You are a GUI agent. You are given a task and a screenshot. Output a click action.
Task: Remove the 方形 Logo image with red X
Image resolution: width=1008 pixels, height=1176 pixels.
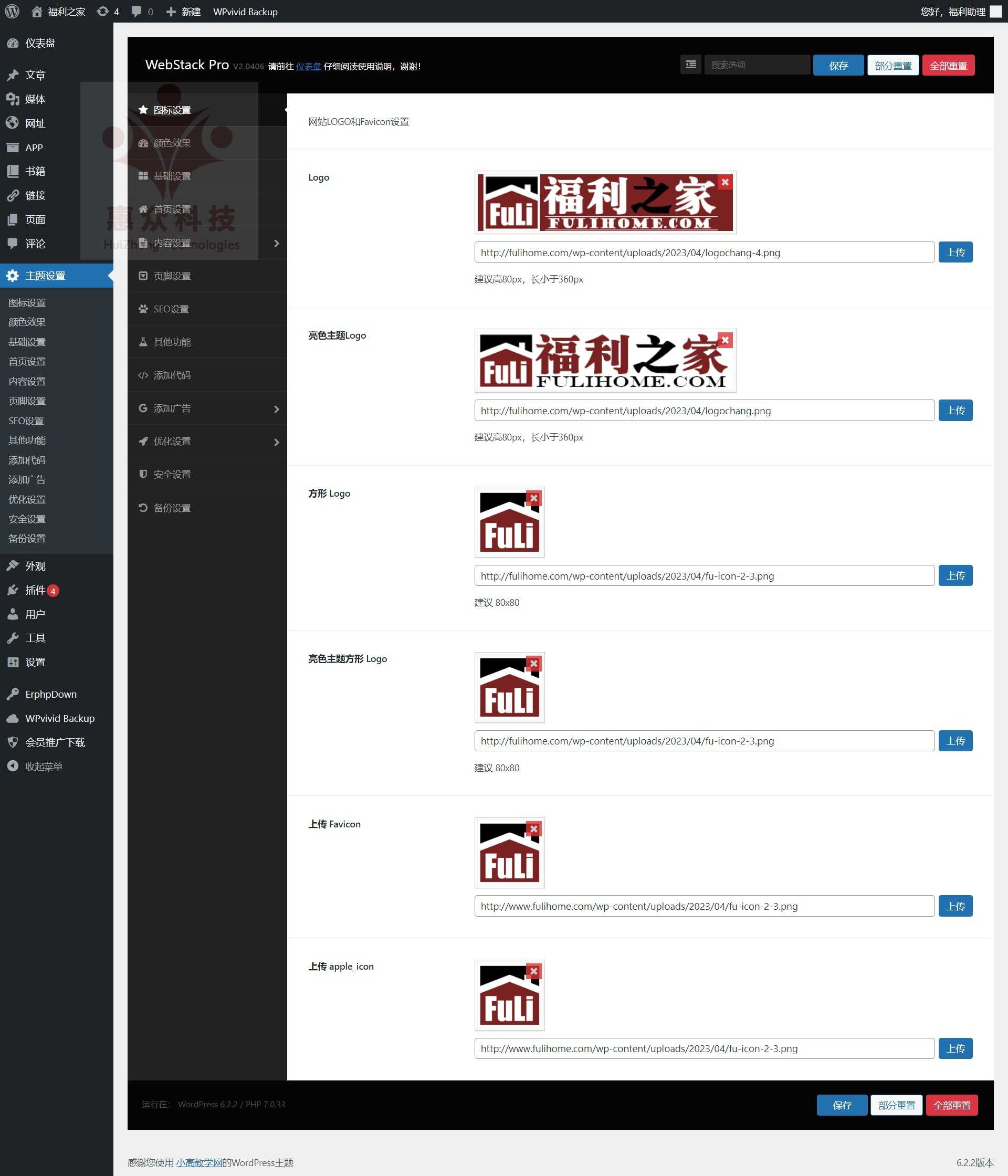tap(533, 498)
